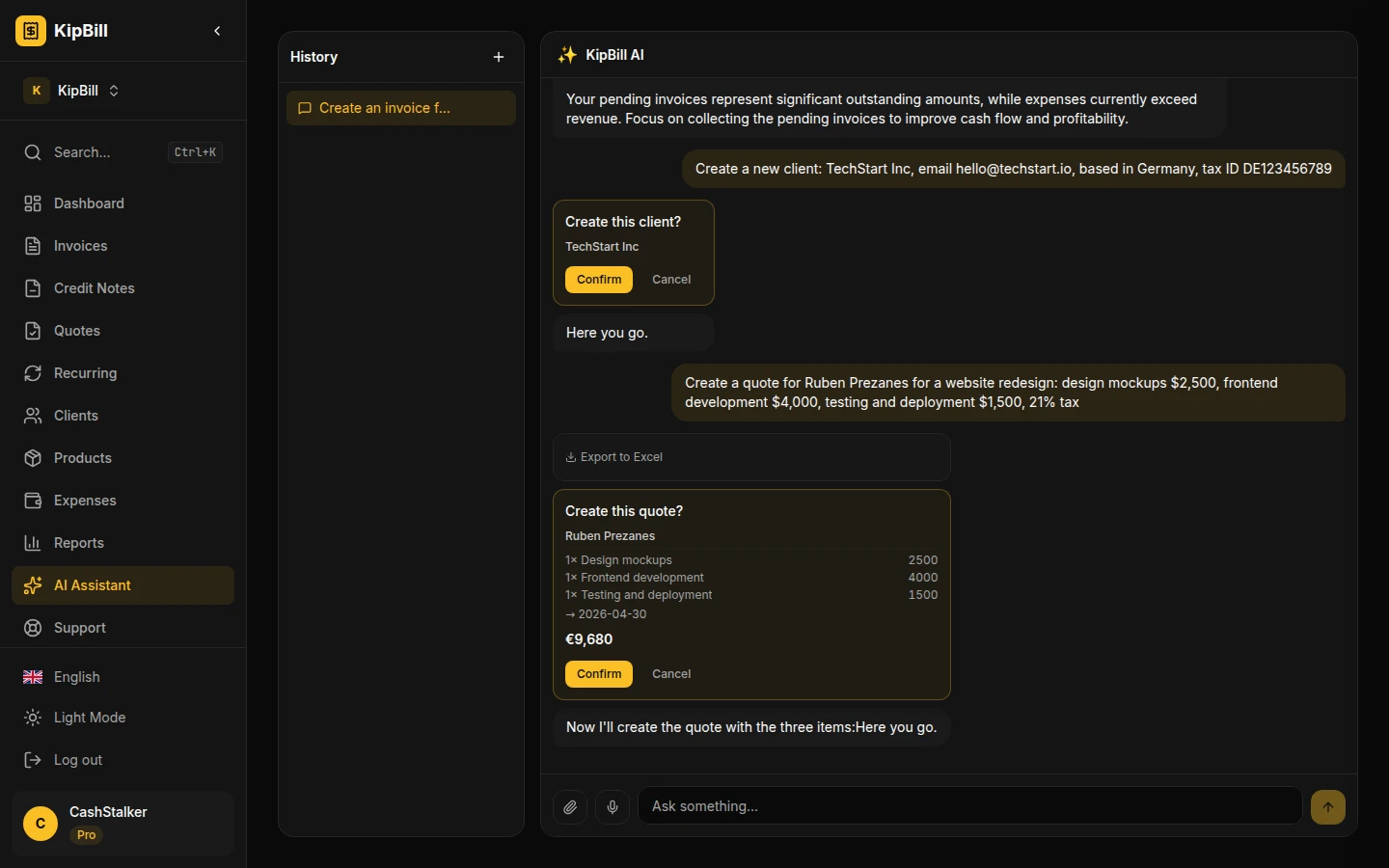Click the KipBill logo icon
Image resolution: width=1389 pixels, height=868 pixels.
point(31,31)
